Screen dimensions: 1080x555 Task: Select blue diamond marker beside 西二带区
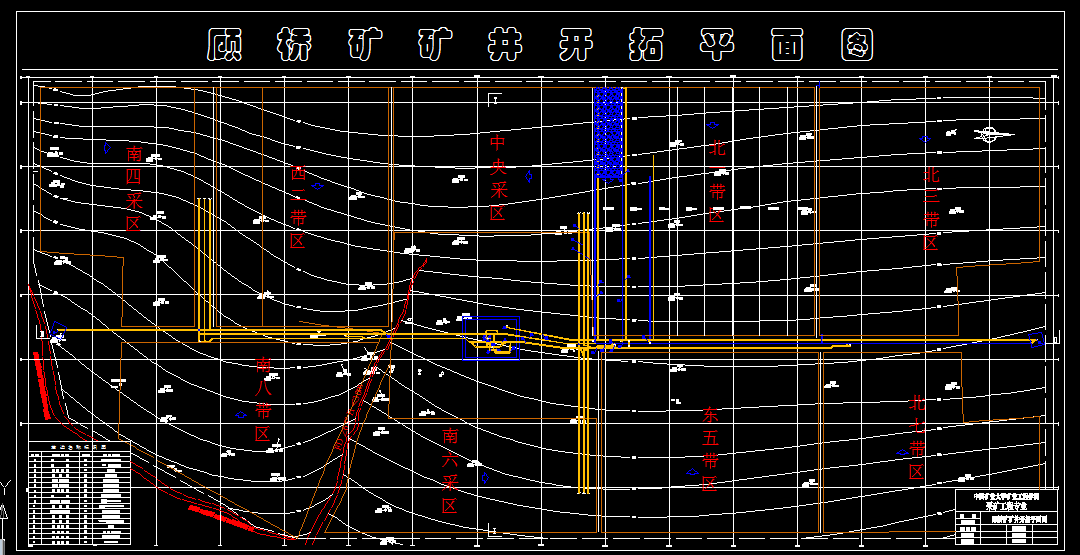[317, 186]
